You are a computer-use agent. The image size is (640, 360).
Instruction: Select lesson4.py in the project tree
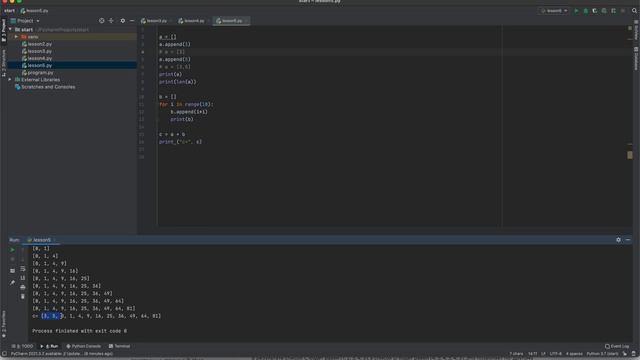click(x=40, y=58)
